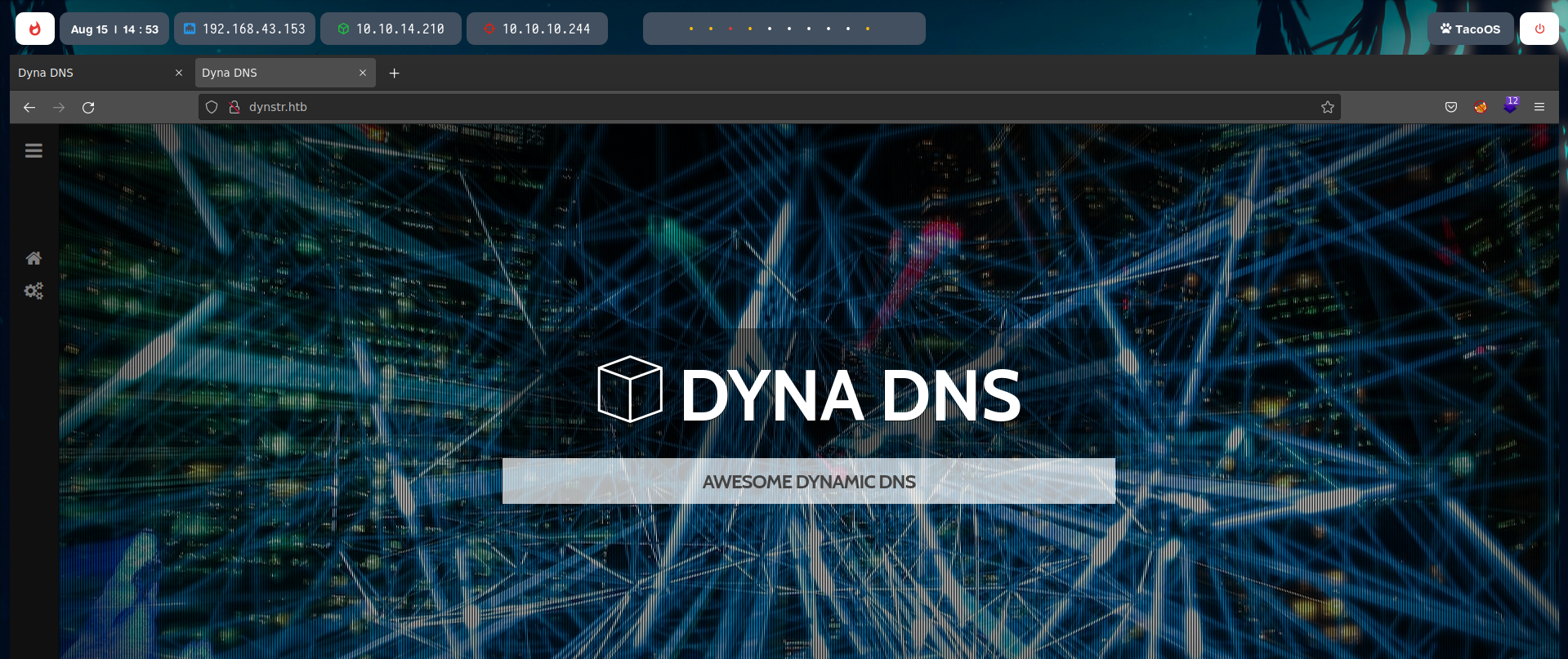Click the home icon in the left sidebar
1568x659 pixels.
point(34,259)
